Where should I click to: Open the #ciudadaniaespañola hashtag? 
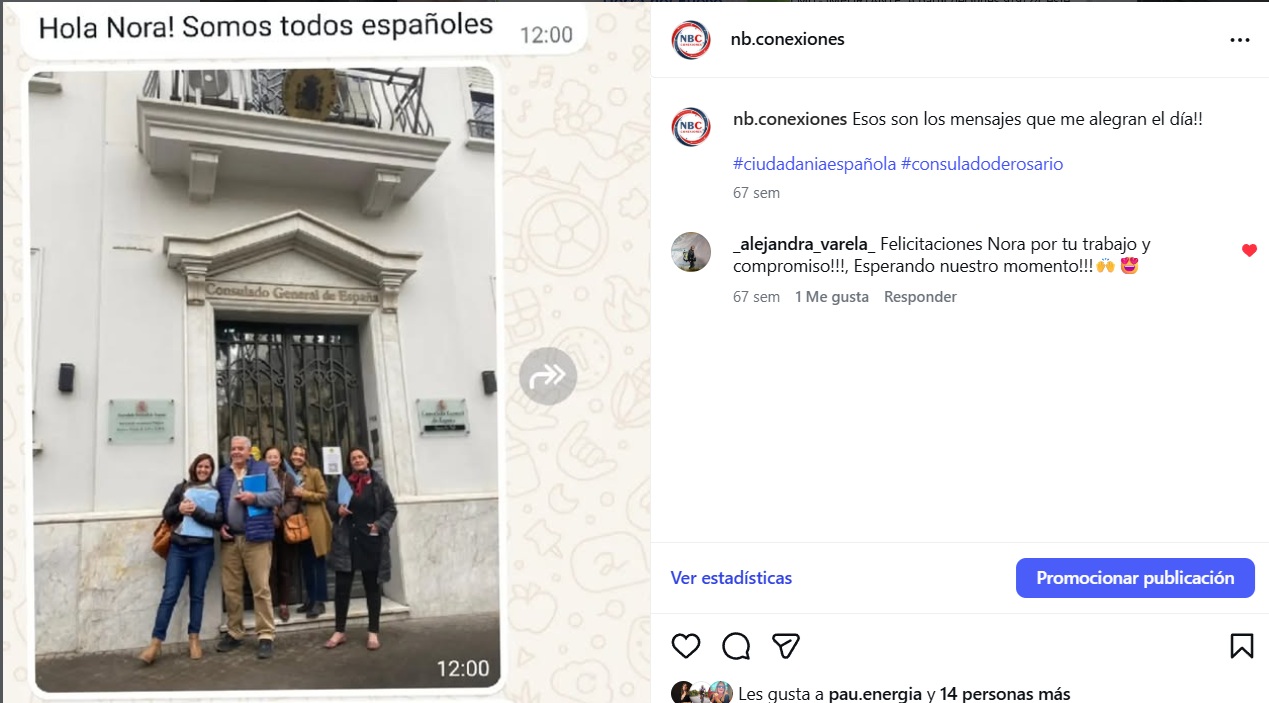(814, 164)
